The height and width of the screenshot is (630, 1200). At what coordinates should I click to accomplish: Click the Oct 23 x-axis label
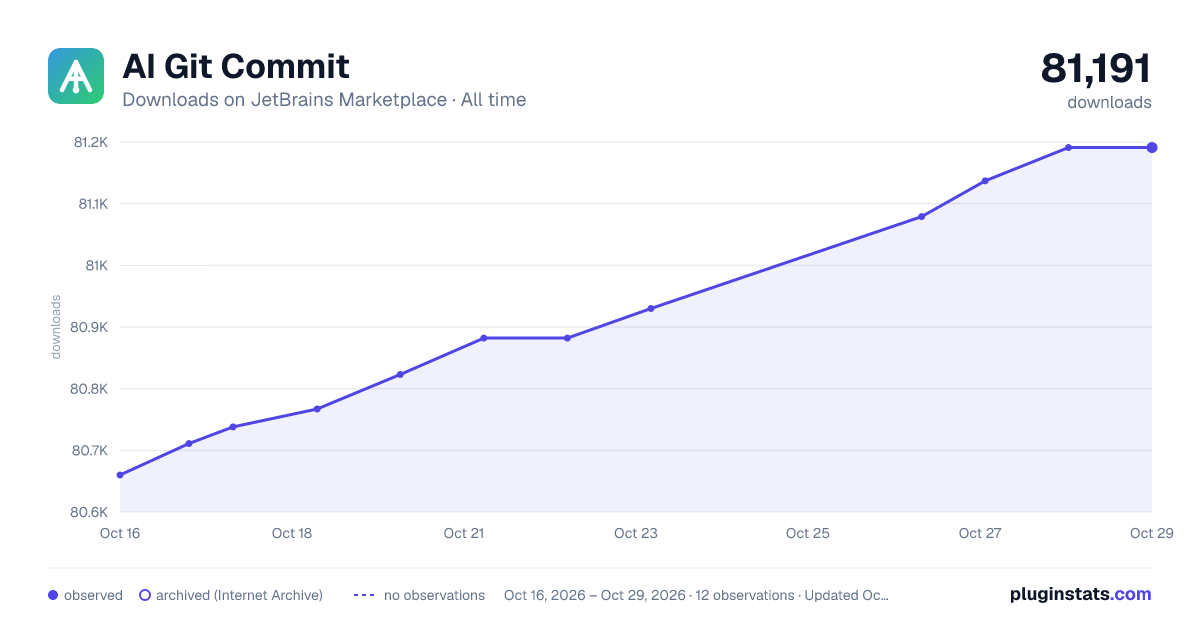pos(636,533)
